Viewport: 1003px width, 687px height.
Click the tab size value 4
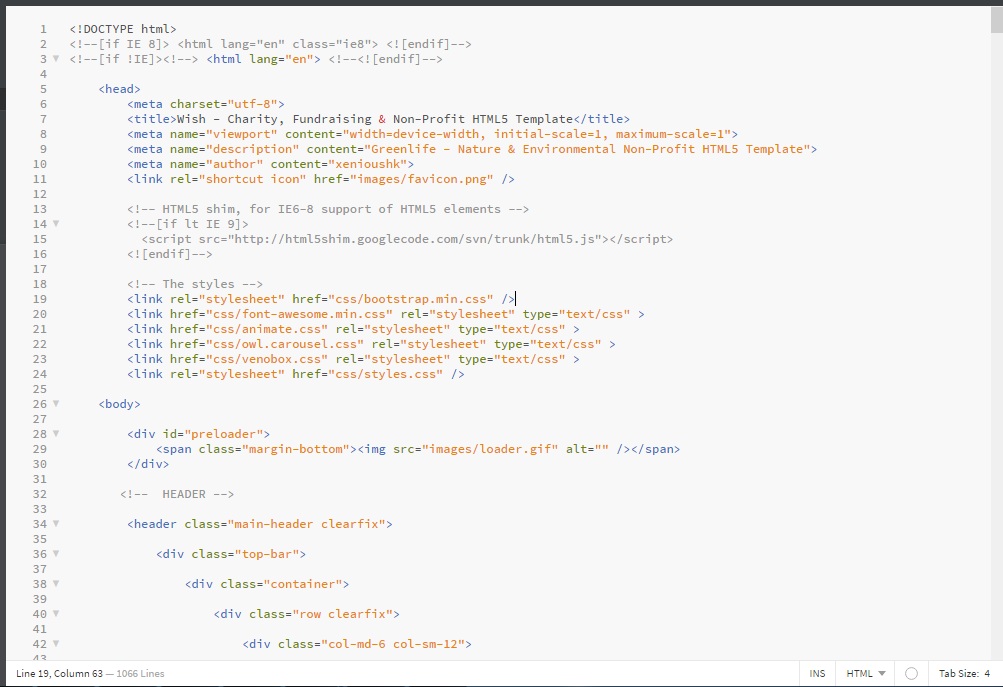[987, 674]
